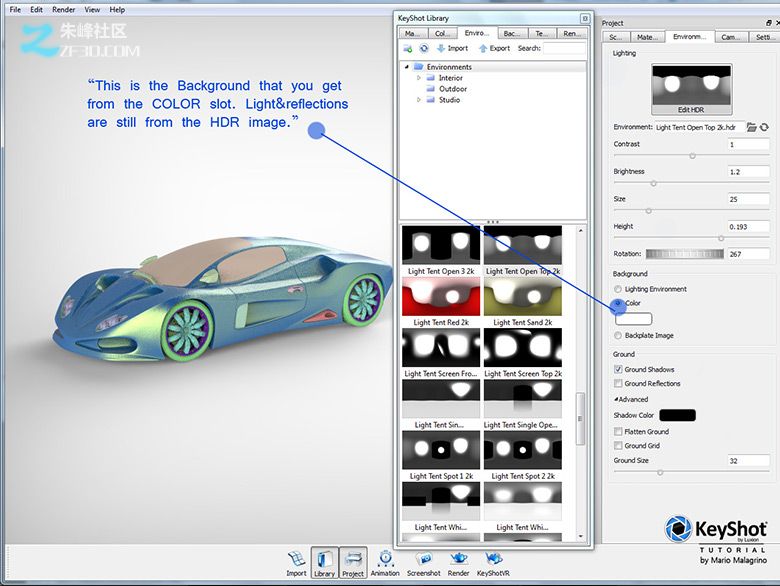780x586 pixels.
Task: Reload environment with refresh icon beside filename
Action: tap(764, 127)
